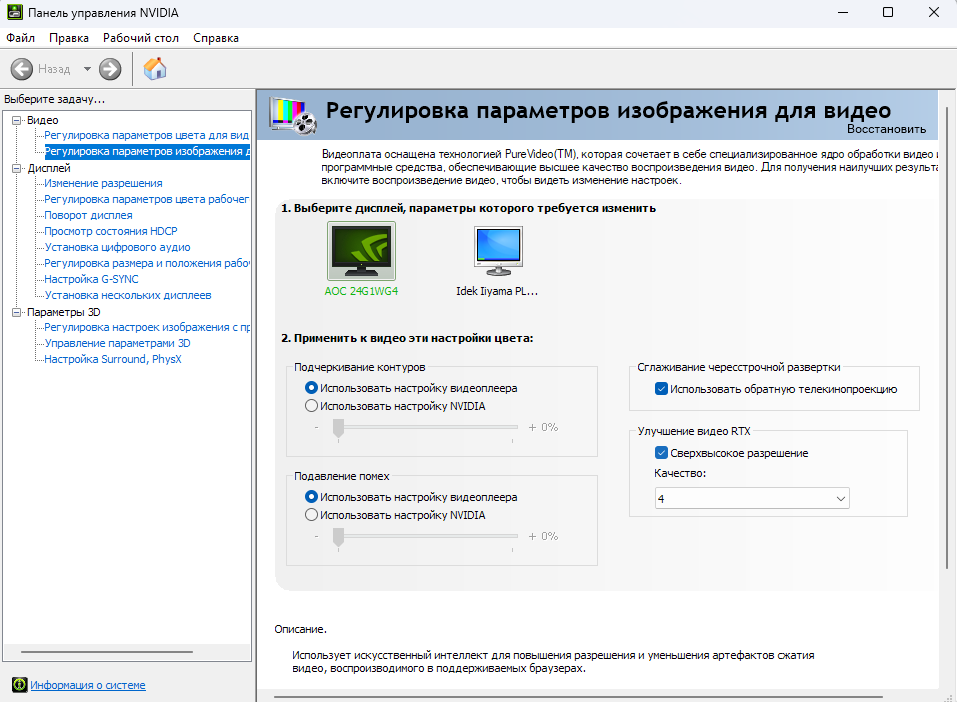
Task: Click the task tree horizontal scrollbar
Action: tap(107, 652)
